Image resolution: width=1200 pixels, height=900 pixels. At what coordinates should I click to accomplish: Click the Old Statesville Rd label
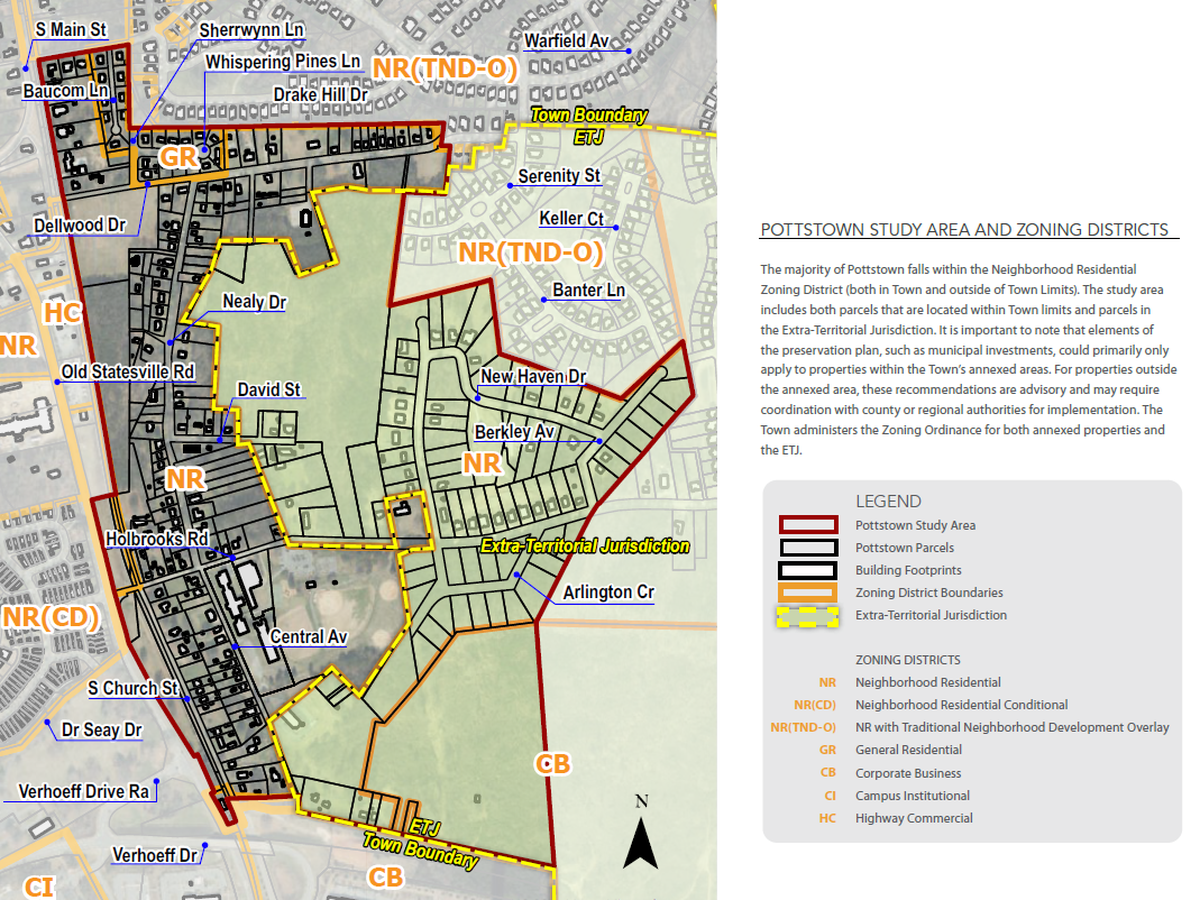click(x=128, y=372)
